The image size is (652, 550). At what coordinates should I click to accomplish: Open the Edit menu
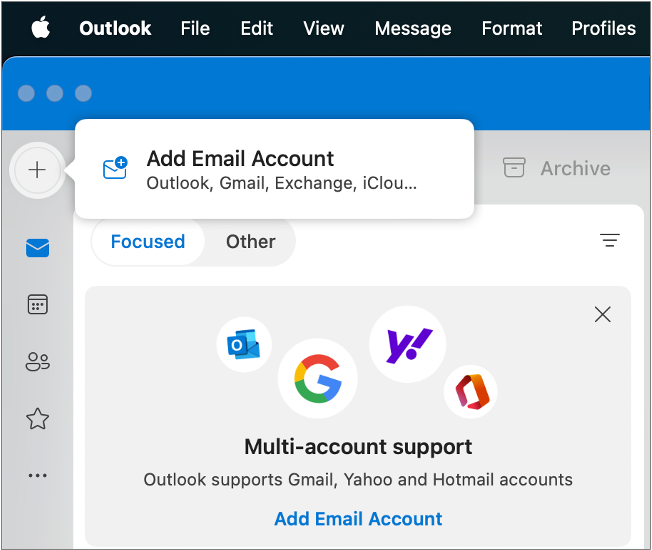coord(257,28)
